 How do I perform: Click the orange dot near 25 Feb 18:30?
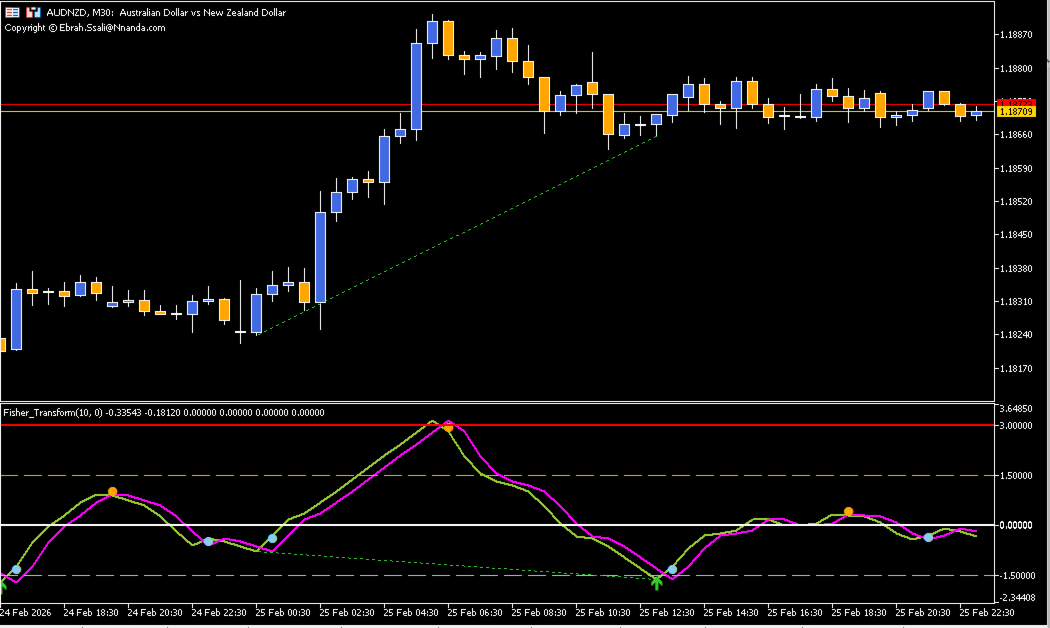pyautogui.click(x=848, y=512)
